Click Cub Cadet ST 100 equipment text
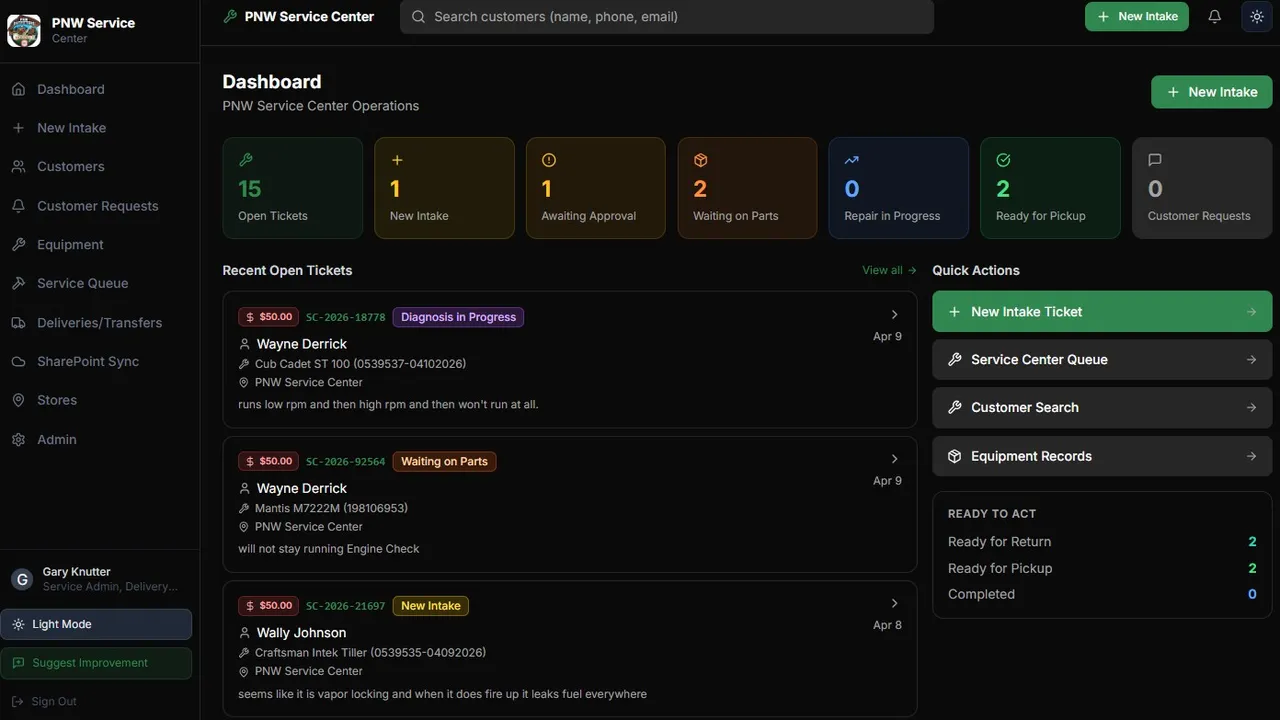 (x=360, y=364)
